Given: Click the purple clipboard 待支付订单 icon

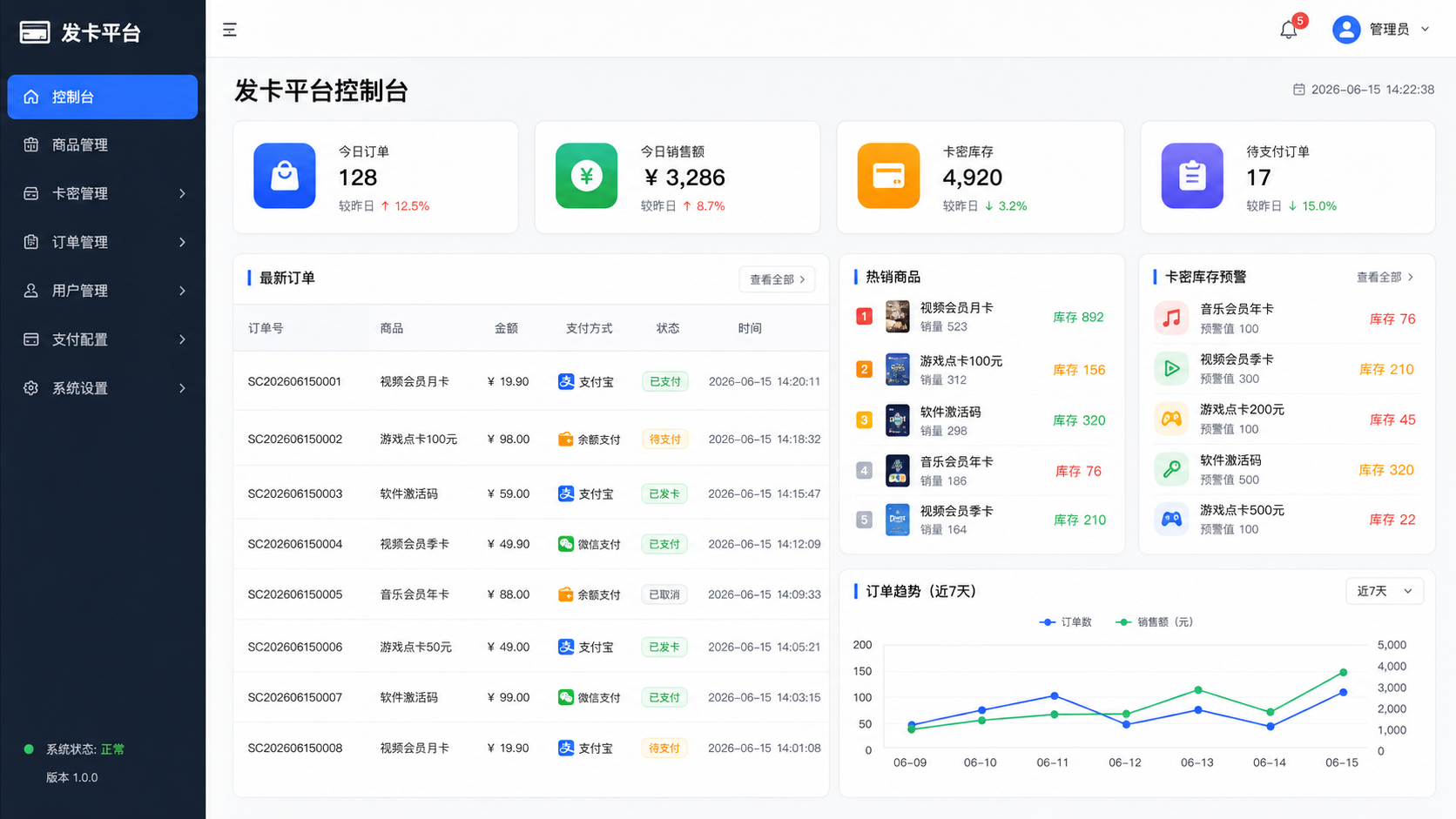Looking at the screenshot, I should pyautogui.click(x=1192, y=176).
